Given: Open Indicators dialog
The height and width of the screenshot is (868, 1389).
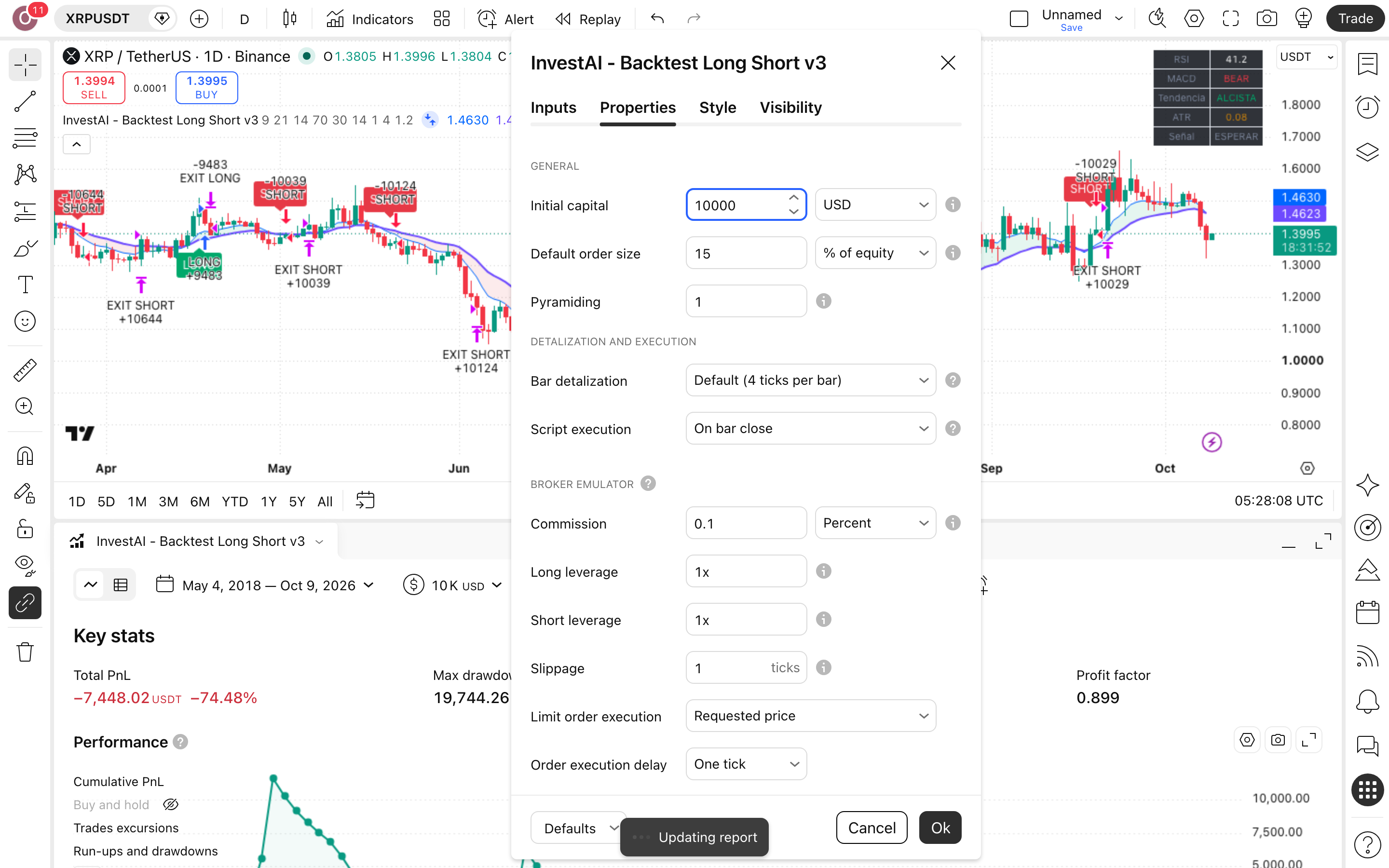Looking at the screenshot, I should (369, 19).
